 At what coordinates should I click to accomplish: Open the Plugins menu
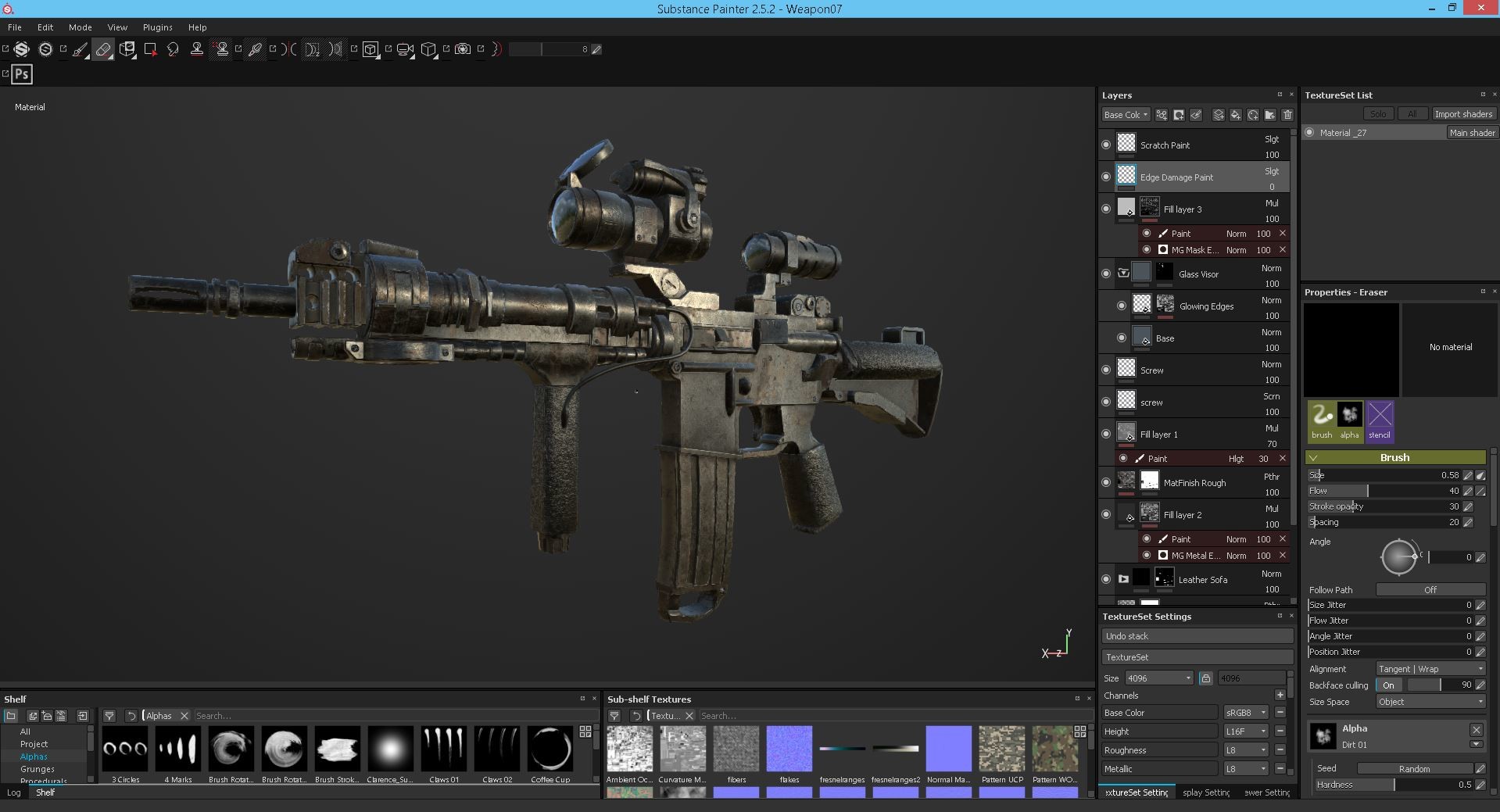coord(157,27)
